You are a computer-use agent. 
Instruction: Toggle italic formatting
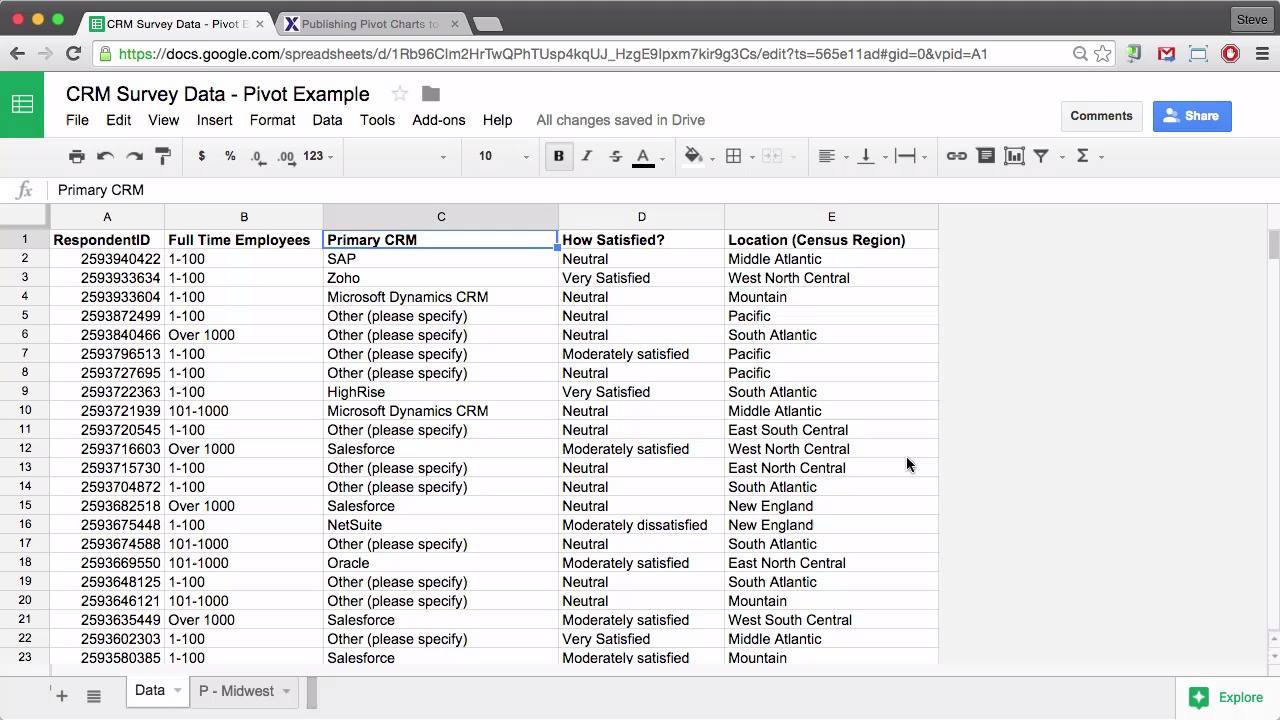(587, 156)
